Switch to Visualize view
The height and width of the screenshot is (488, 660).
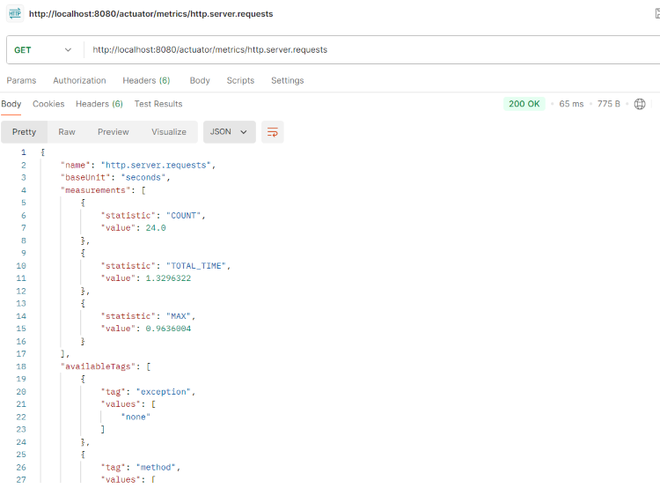point(169,132)
